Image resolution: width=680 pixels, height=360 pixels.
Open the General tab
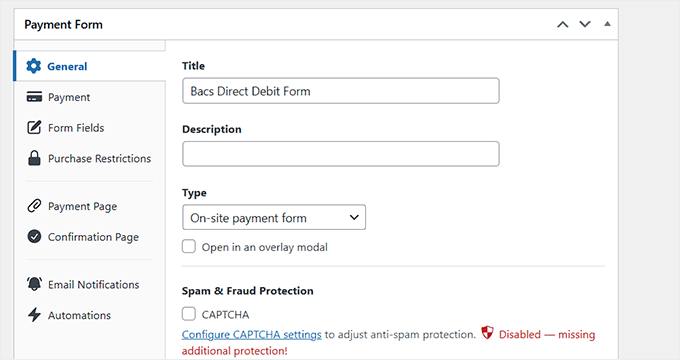click(90, 66)
